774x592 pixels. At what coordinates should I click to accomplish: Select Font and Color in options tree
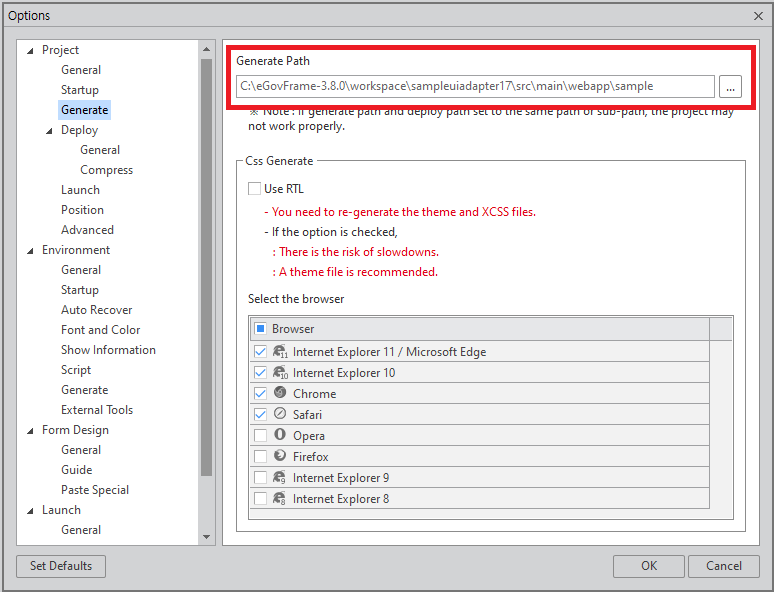click(100, 330)
